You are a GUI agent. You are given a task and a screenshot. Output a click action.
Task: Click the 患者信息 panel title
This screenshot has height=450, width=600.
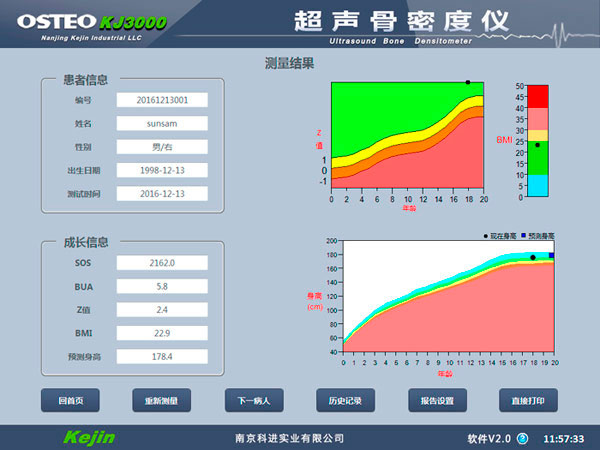(86, 80)
